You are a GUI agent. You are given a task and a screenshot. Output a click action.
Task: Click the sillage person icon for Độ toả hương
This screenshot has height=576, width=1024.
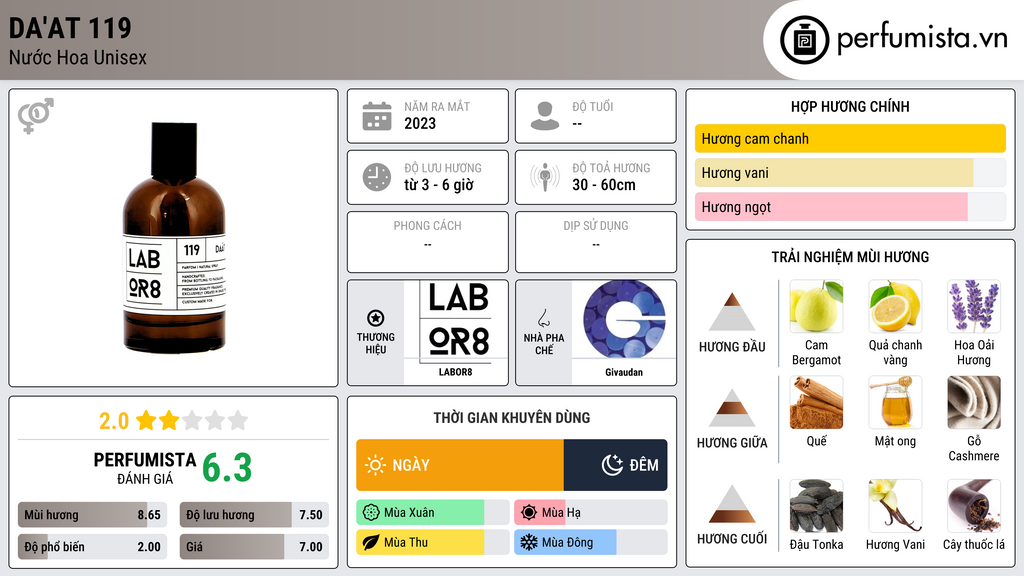[x=545, y=177]
